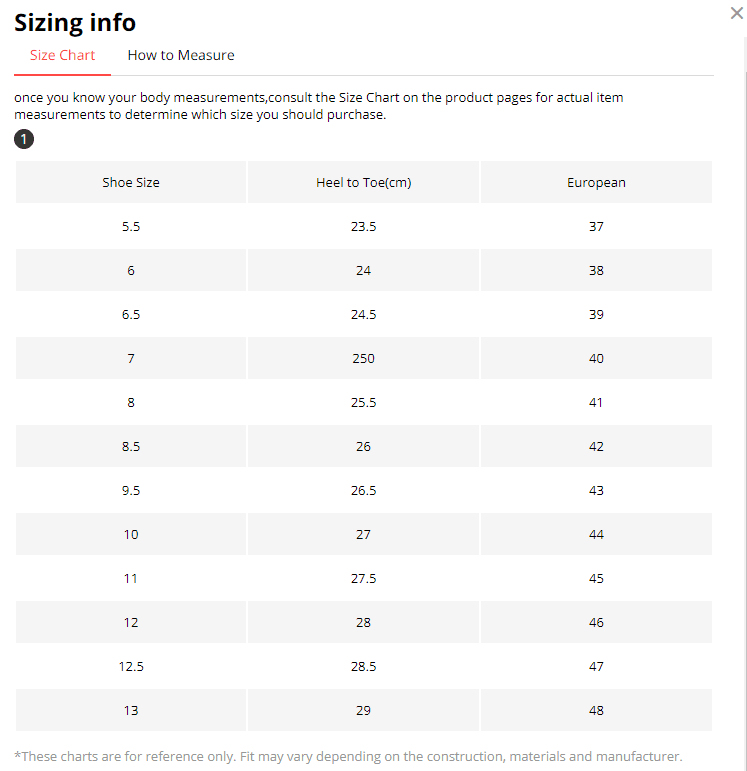This screenshot has width=747, height=771.
Task: Click European size 47 cell
Action: (596, 667)
